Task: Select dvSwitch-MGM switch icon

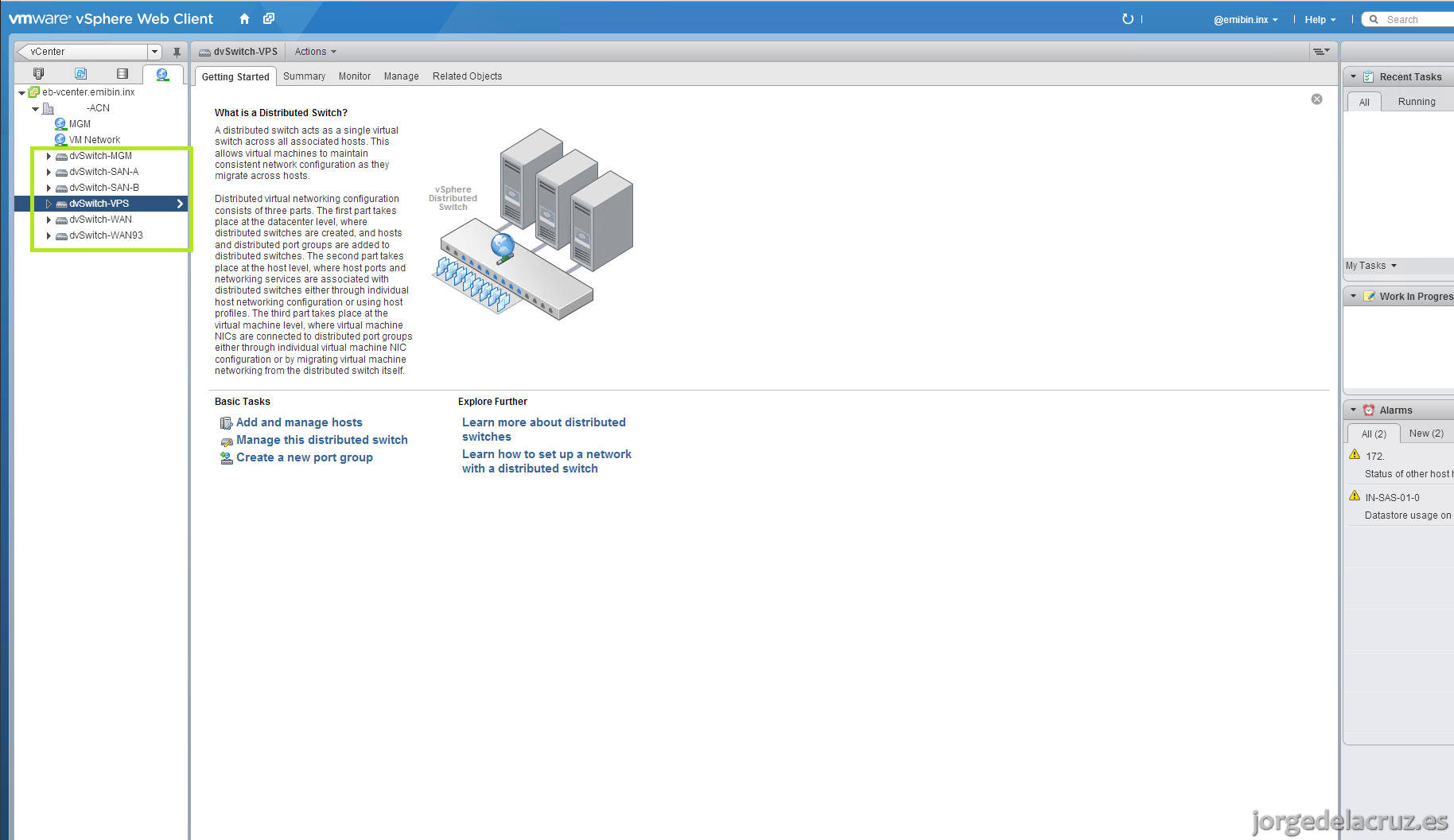Action: click(x=61, y=157)
